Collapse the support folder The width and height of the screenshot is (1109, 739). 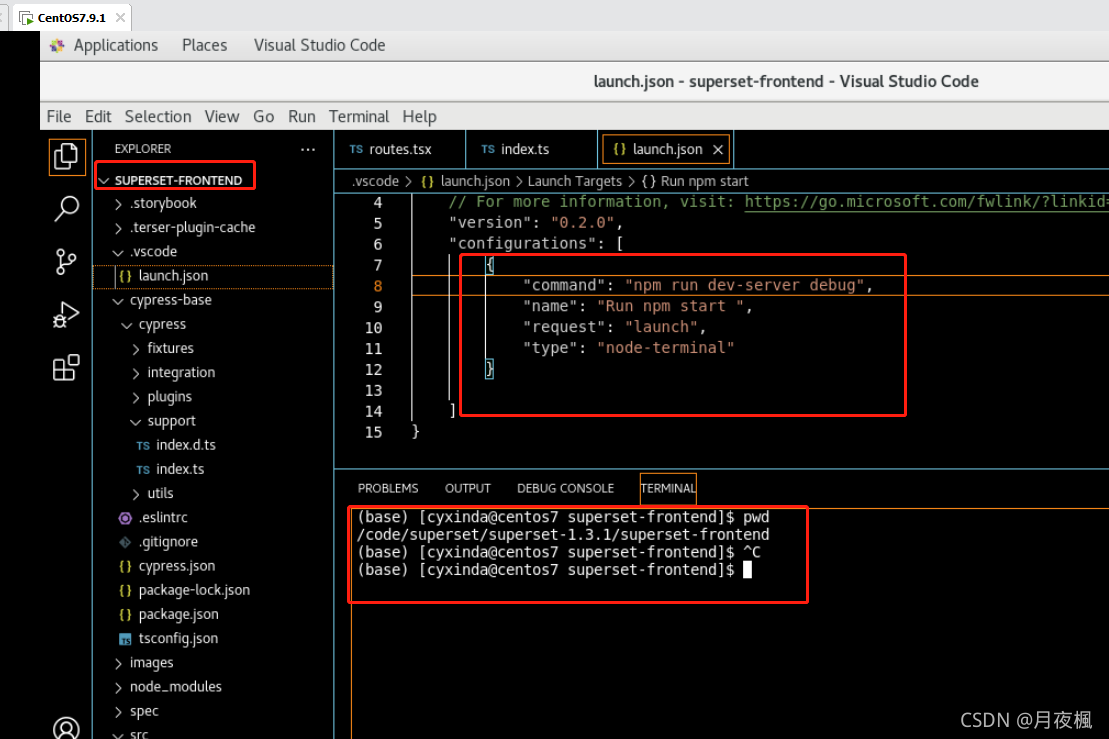(136, 421)
